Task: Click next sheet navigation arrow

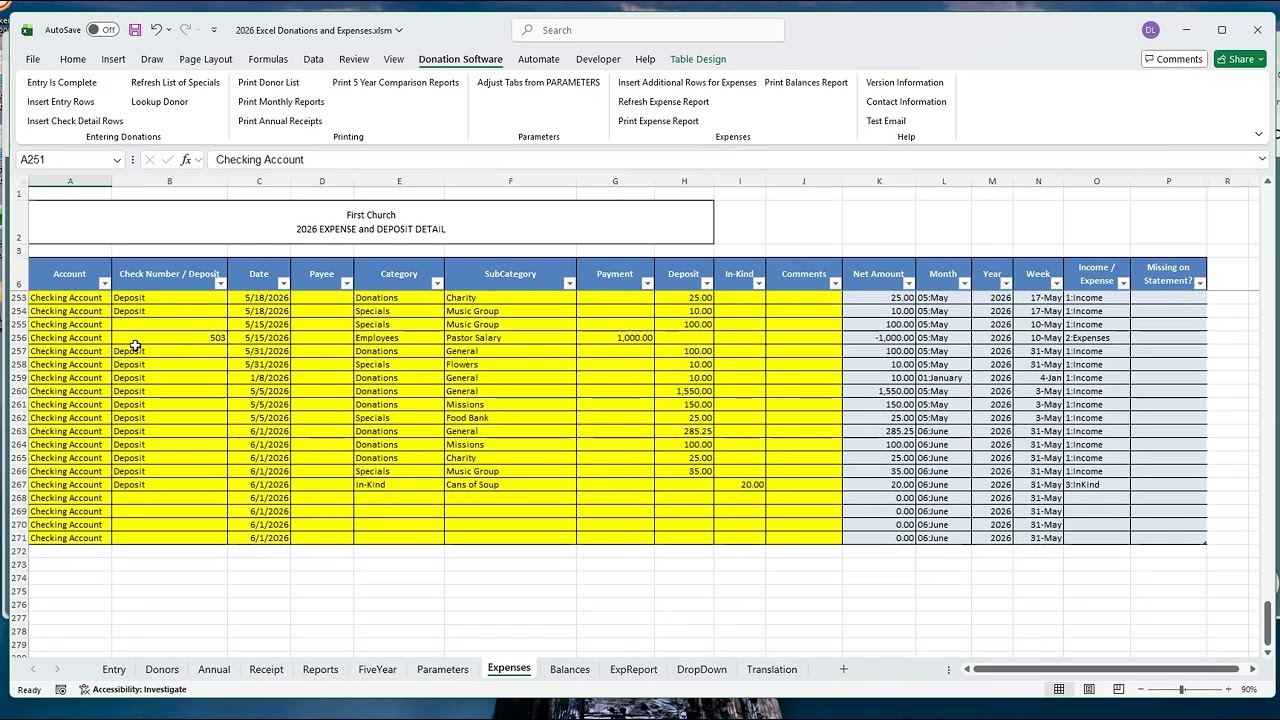Action: point(57,669)
